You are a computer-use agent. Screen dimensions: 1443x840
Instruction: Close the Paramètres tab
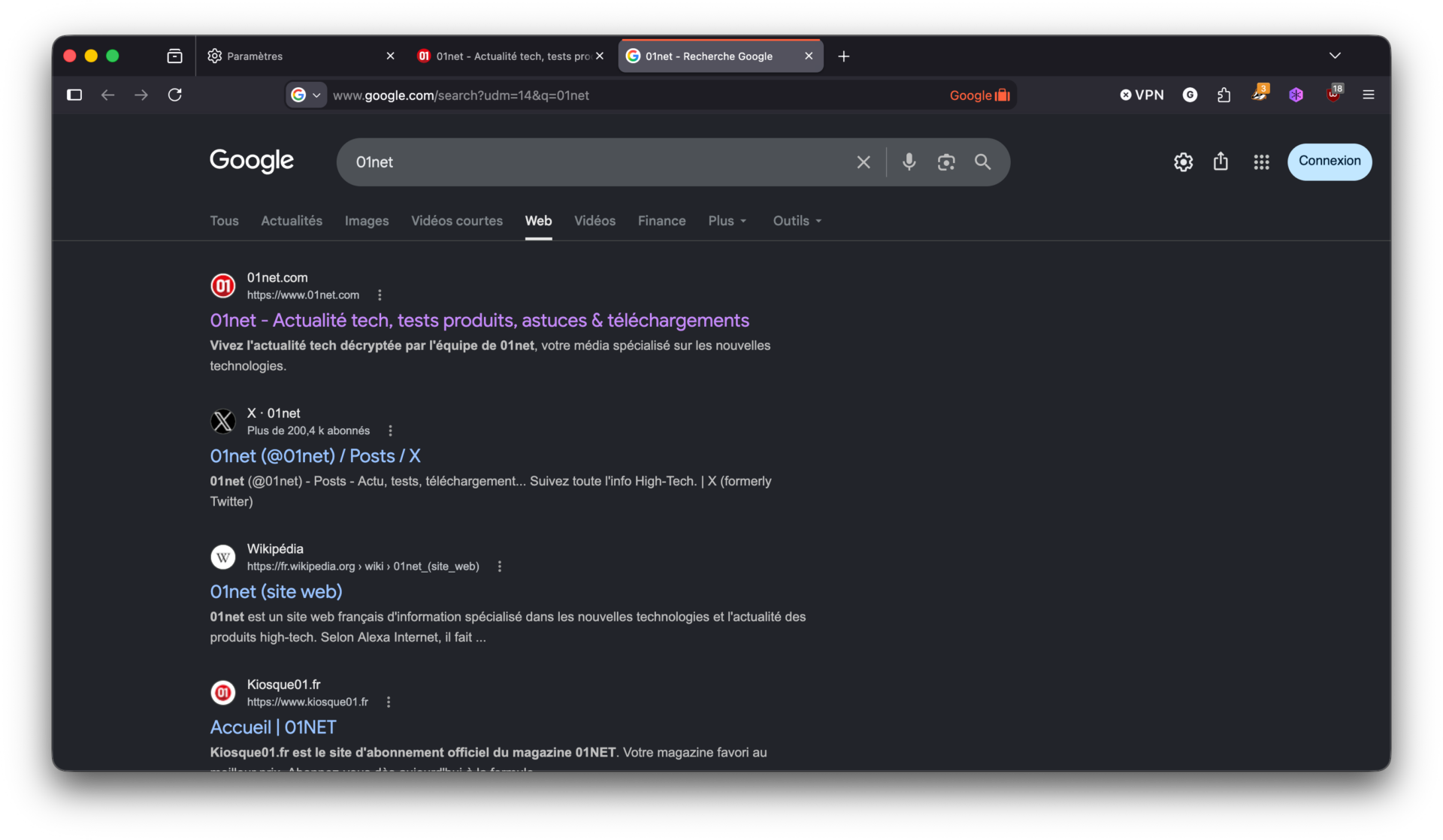(x=390, y=56)
